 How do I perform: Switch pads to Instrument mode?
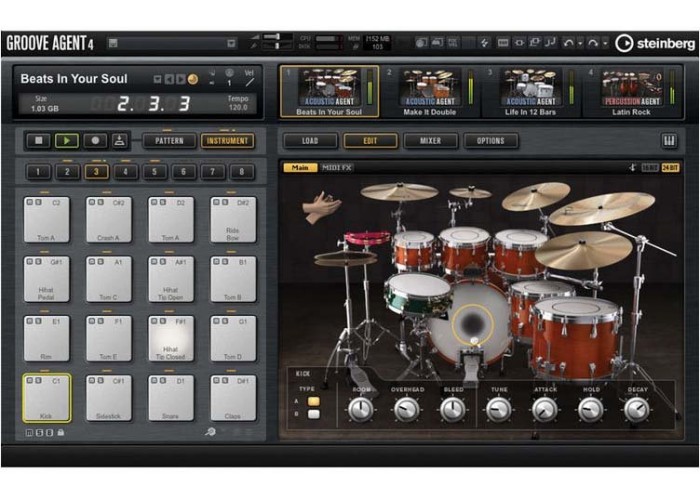[x=227, y=141]
